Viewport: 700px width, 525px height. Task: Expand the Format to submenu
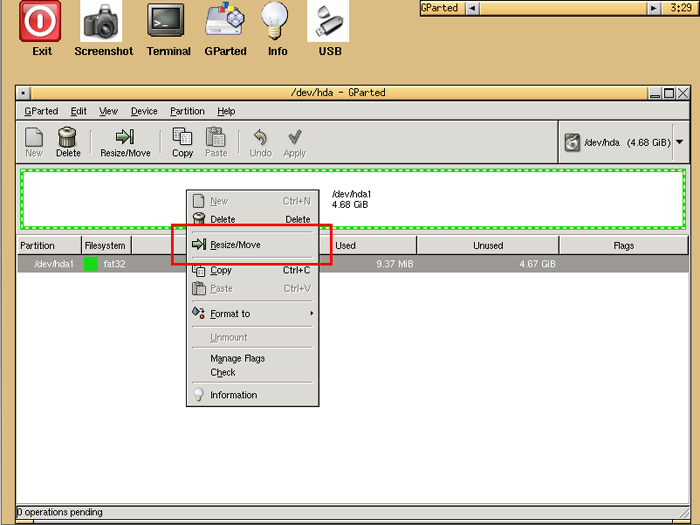pyautogui.click(x=252, y=314)
